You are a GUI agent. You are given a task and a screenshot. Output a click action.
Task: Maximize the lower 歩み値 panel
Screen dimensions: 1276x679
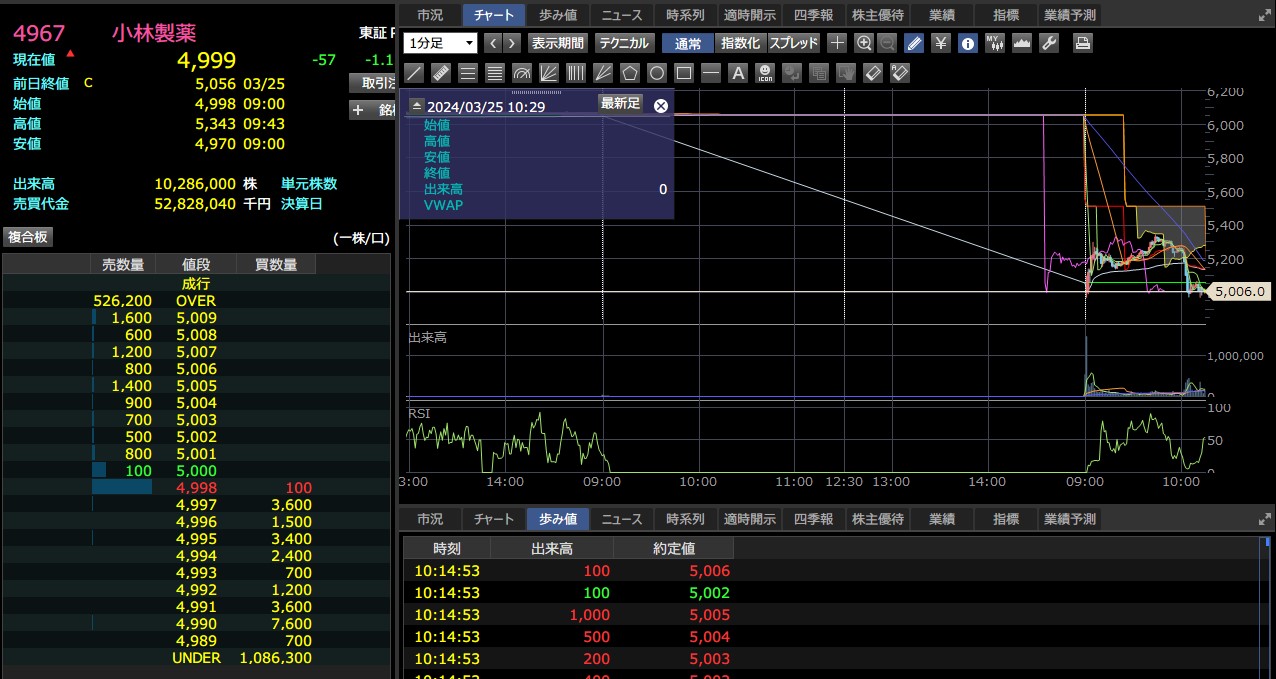click(1264, 520)
